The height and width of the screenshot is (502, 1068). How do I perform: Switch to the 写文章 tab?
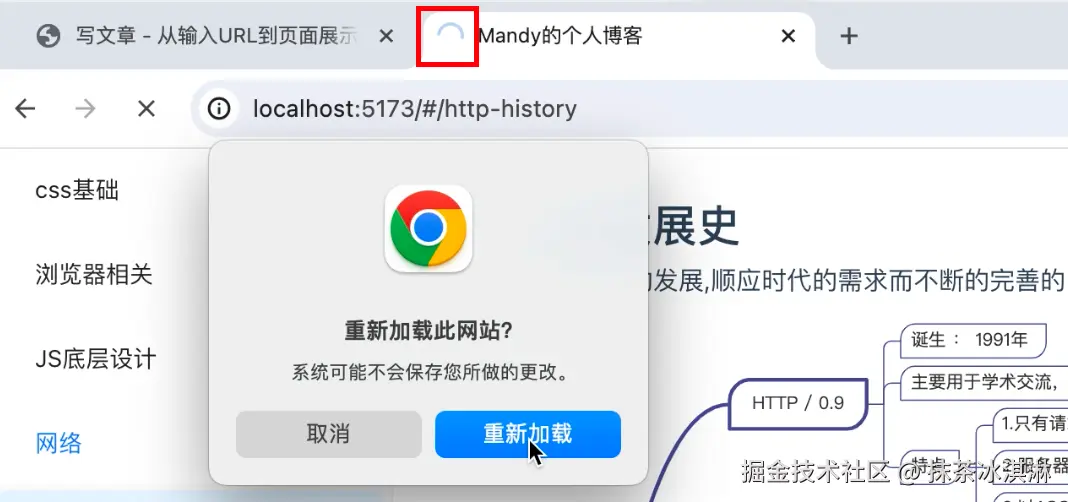coord(216,36)
